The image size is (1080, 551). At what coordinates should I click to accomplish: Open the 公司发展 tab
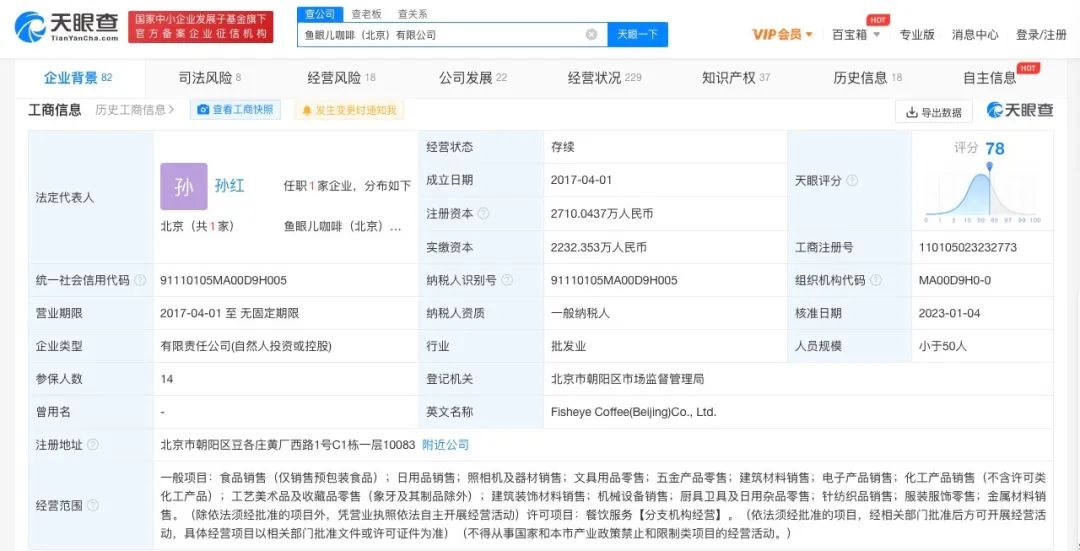coord(472,78)
